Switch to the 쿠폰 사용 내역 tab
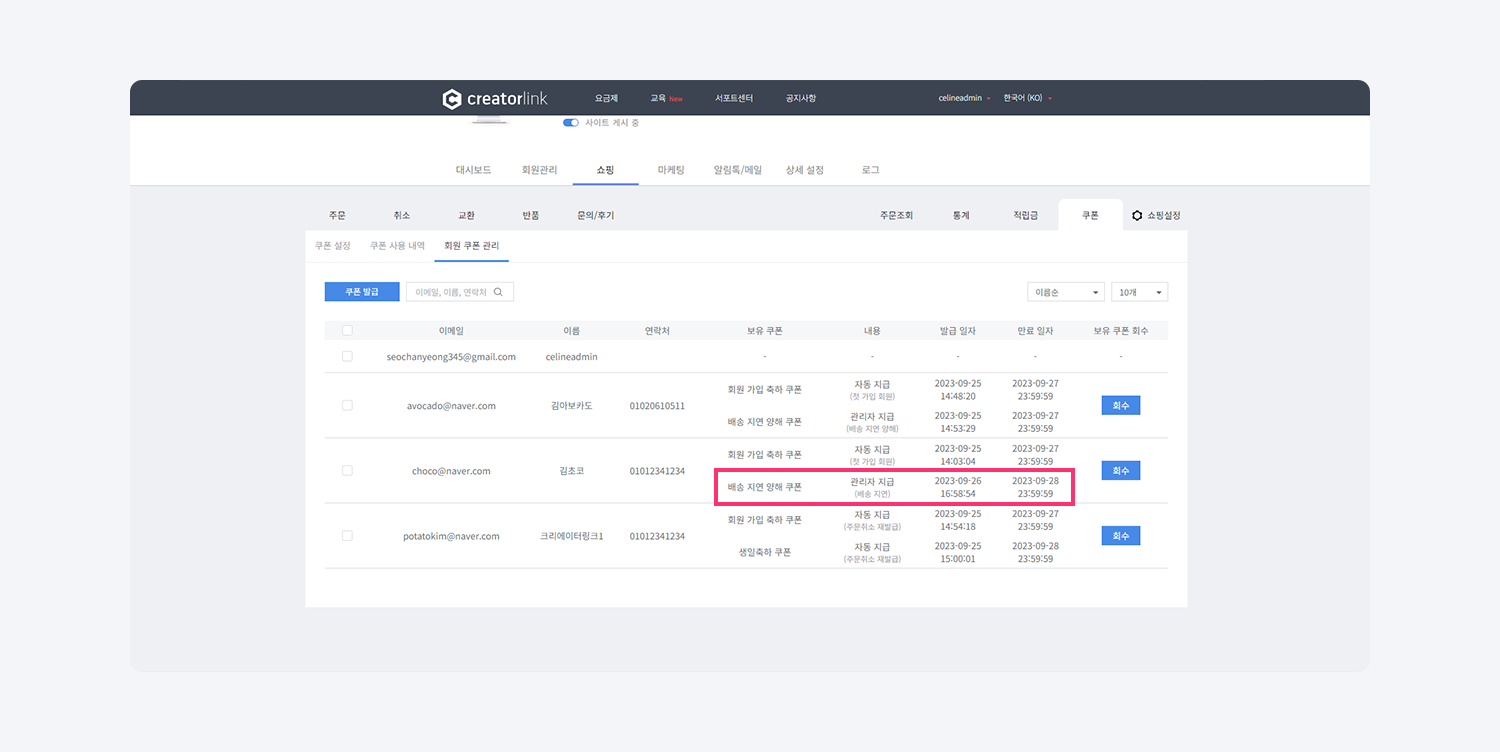This screenshot has width=1500, height=752. click(x=397, y=246)
